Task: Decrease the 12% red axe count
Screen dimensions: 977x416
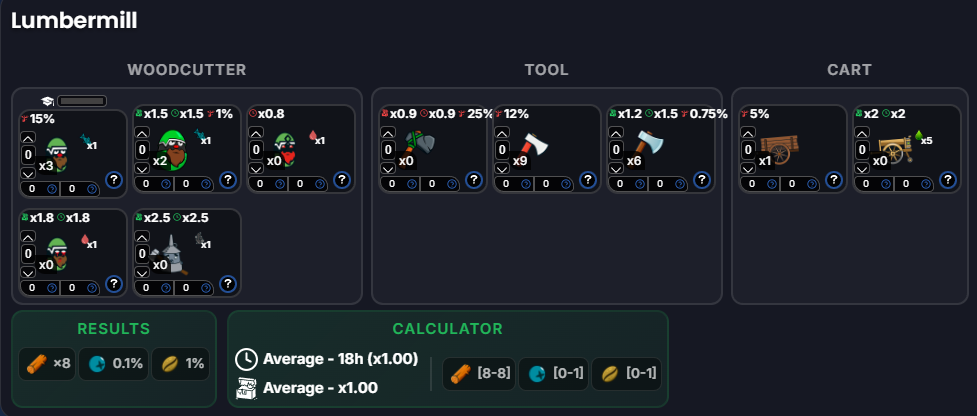Action: 502,169
